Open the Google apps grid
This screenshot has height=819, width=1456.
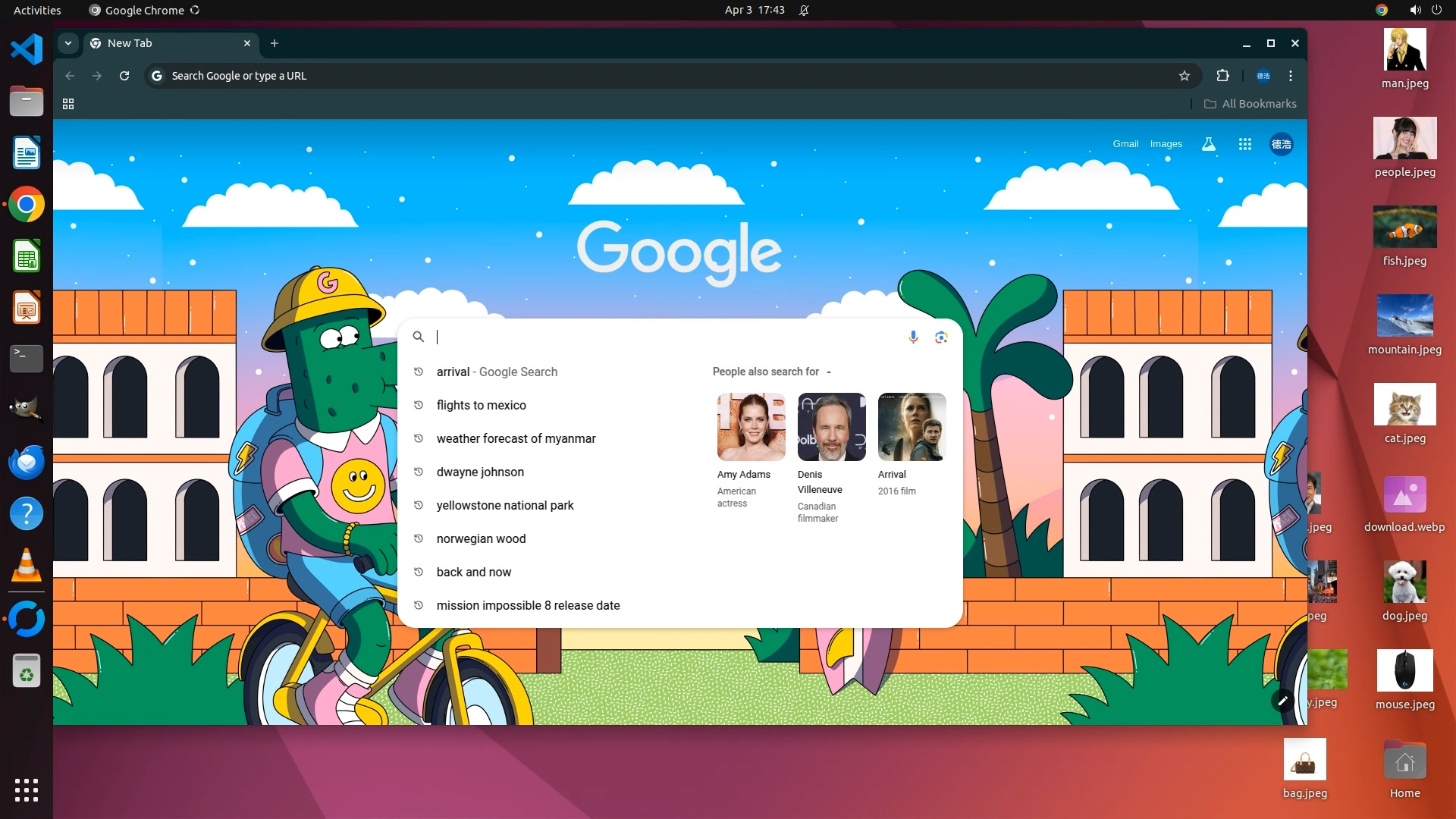click(1244, 144)
